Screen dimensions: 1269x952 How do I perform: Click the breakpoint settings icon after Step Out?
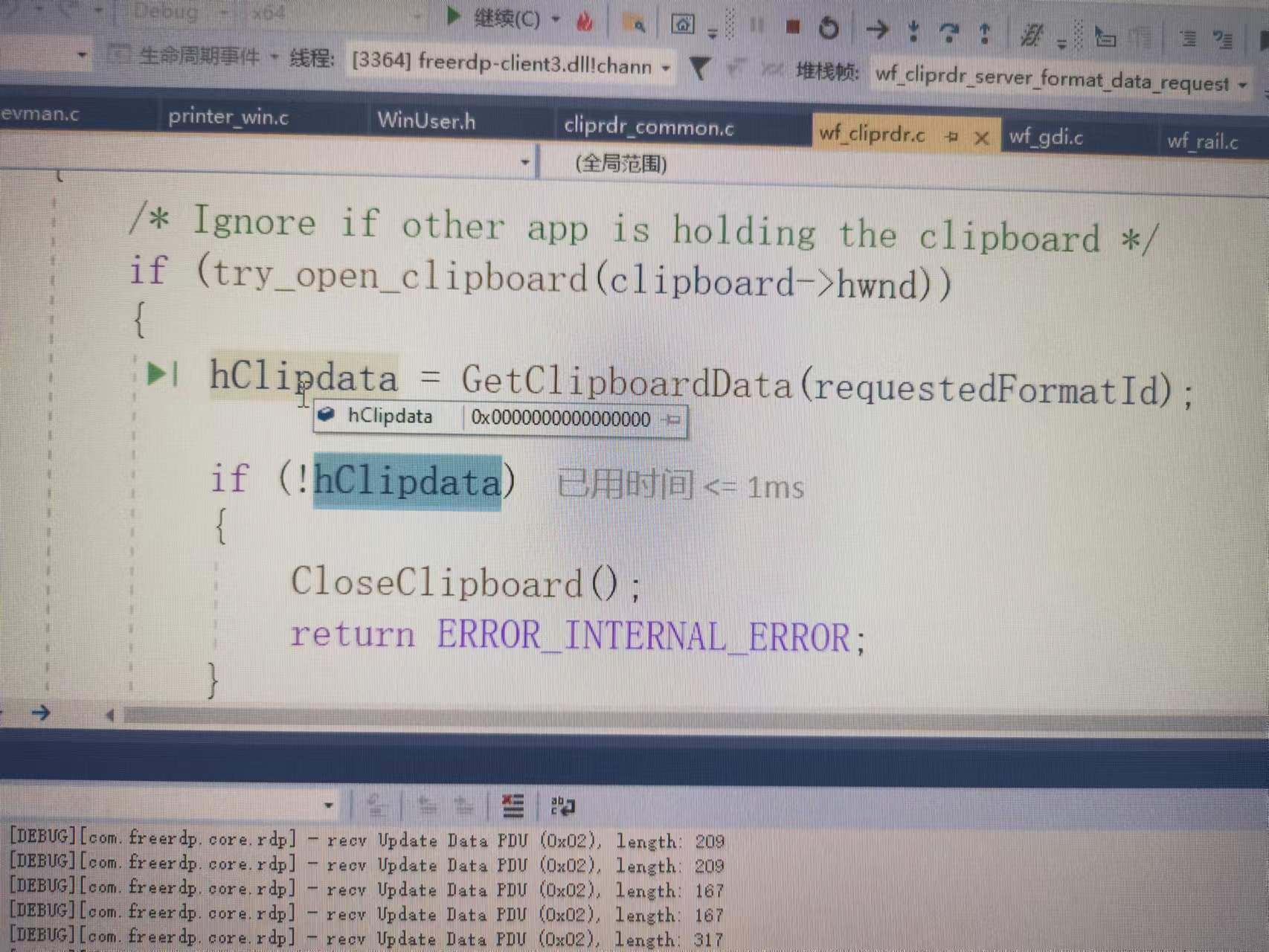[1032, 34]
